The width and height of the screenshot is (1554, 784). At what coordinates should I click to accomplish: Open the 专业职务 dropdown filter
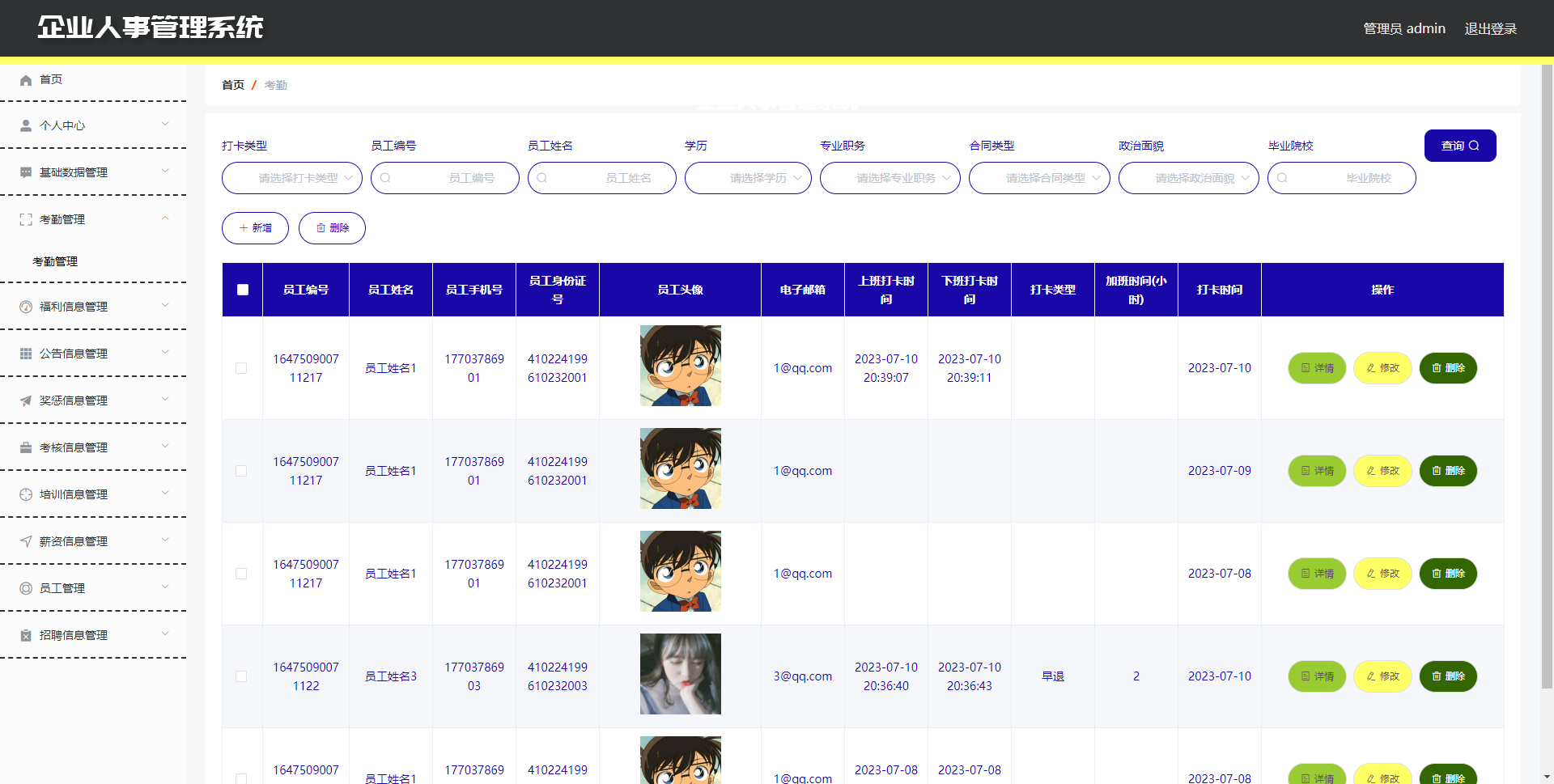click(890, 178)
